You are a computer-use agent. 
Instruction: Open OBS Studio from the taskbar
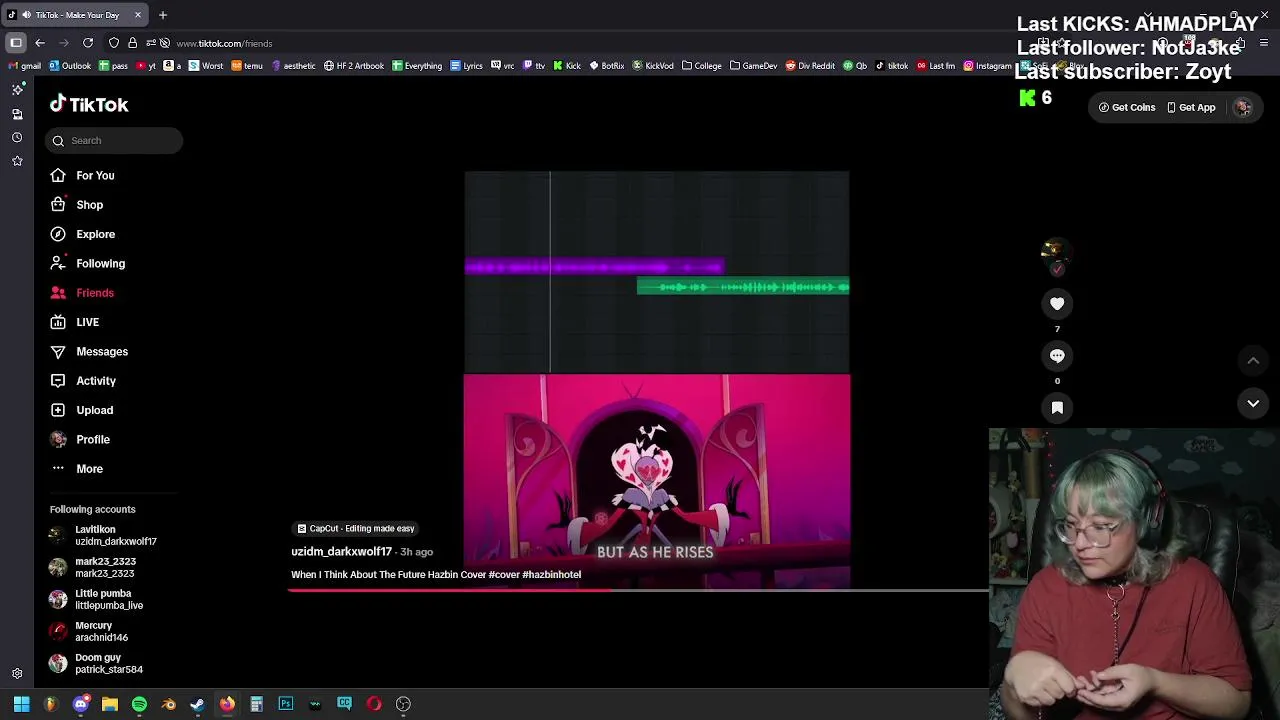[x=403, y=704]
